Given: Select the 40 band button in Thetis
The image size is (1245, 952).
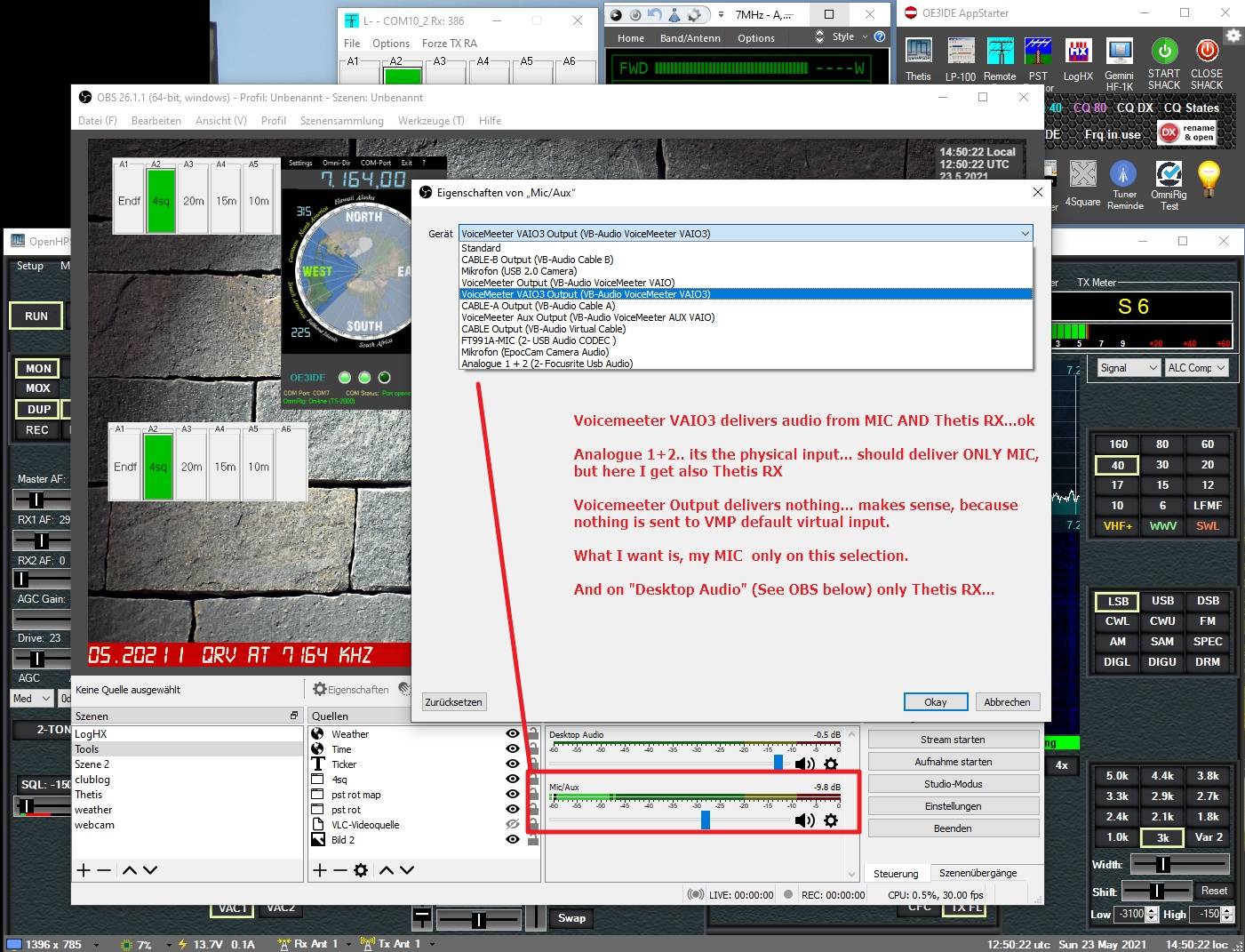Looking at the screenshot, I should pos(1118,465).
